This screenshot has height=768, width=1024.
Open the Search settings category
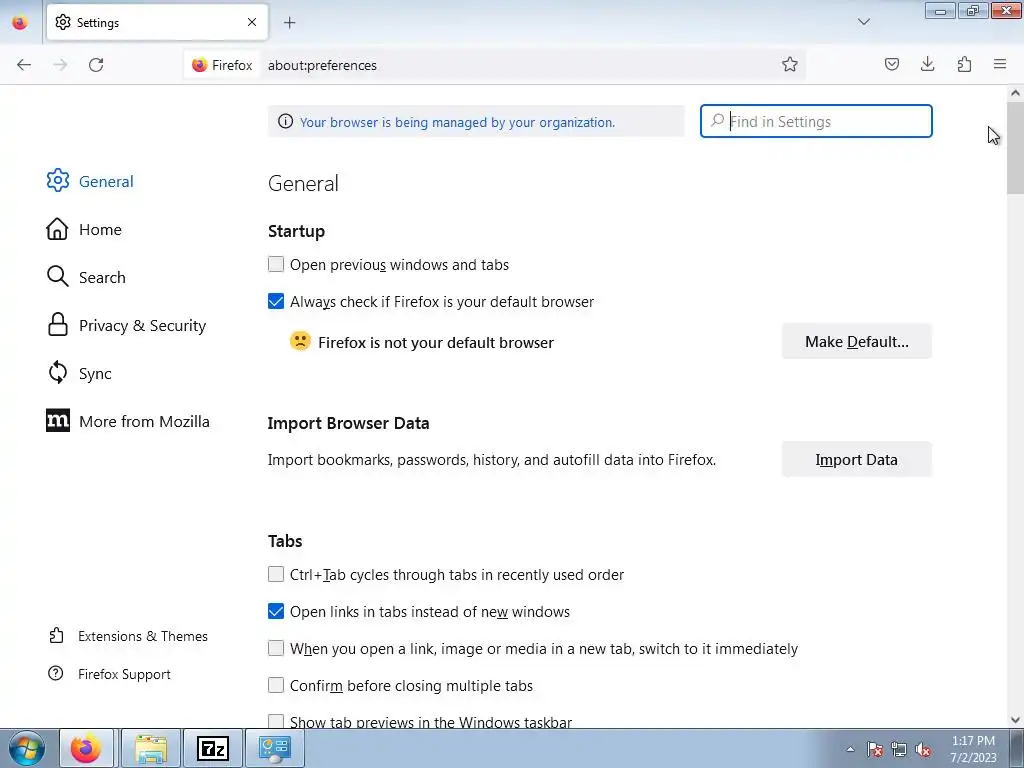86,277
